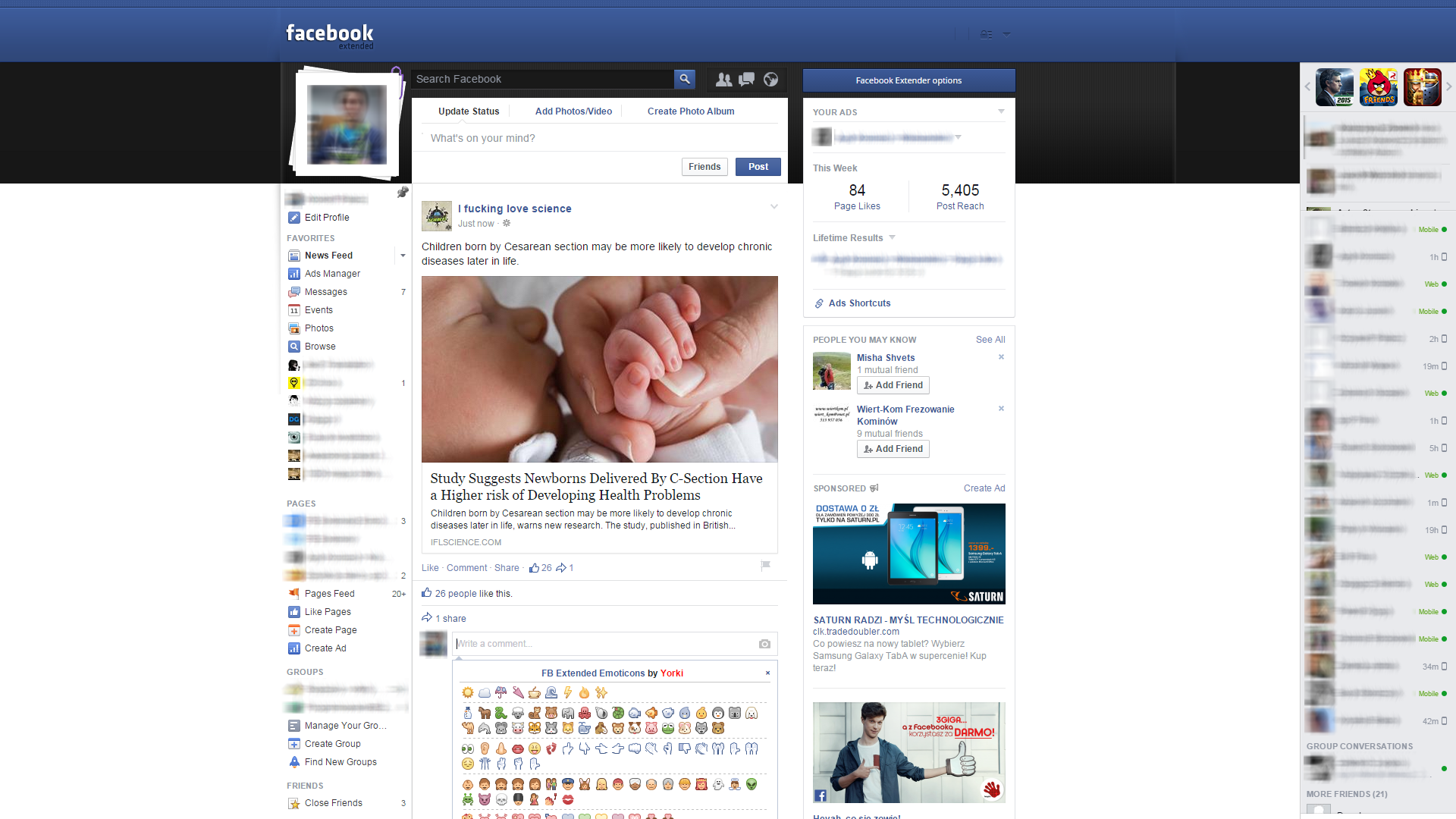Show previous games with the left arrow

click(1307, 86)
